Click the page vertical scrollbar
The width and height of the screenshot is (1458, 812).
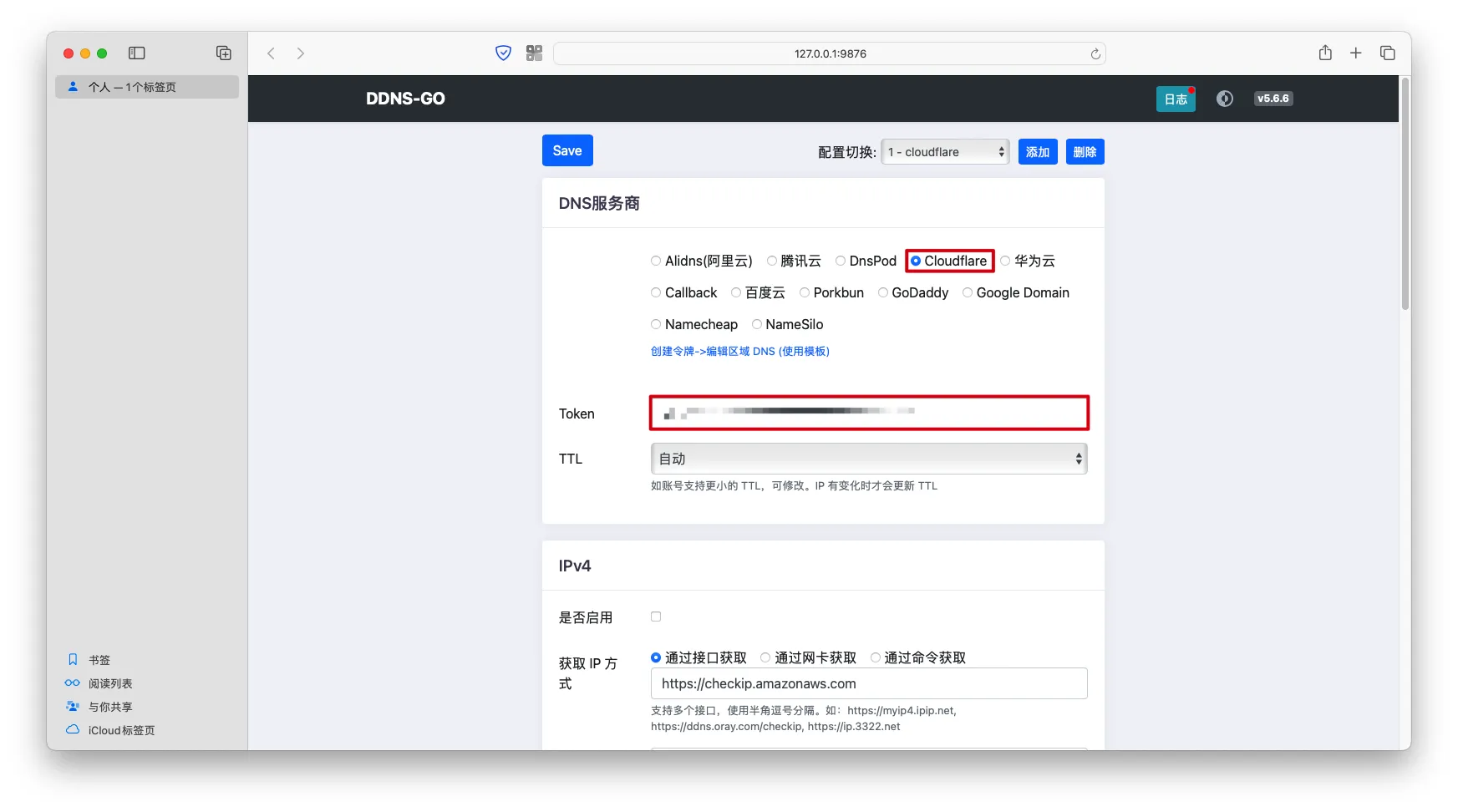point(1405,192)
